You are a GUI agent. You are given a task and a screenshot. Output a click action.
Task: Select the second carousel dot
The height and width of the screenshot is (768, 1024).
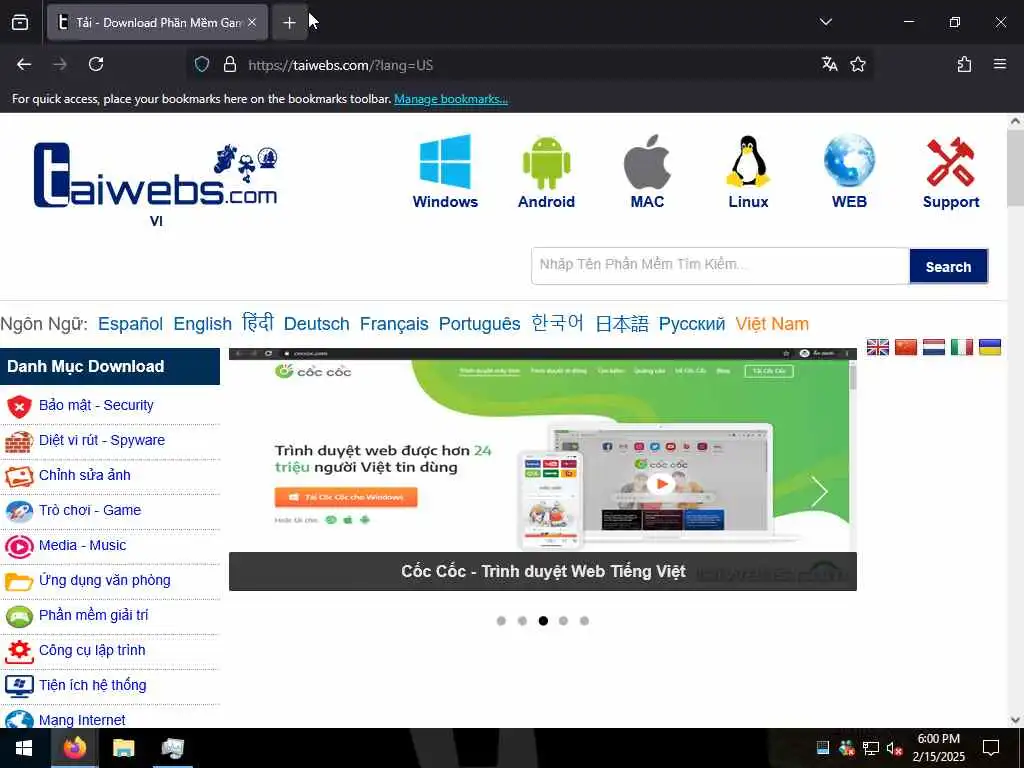tap(522, 620)
